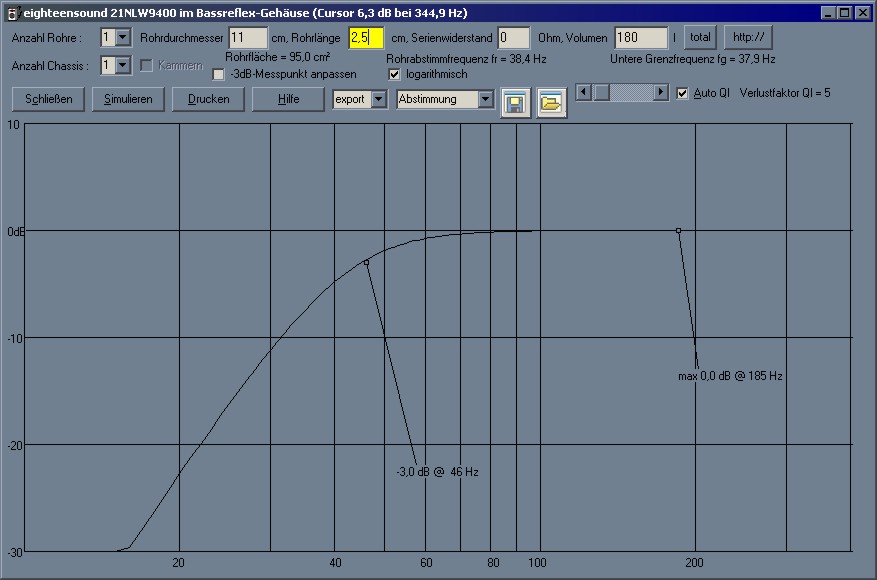The height and width of the screenshot is (580, 877).
Task: Click the max 0,0 dB marker point
Action: click(678, 230)
